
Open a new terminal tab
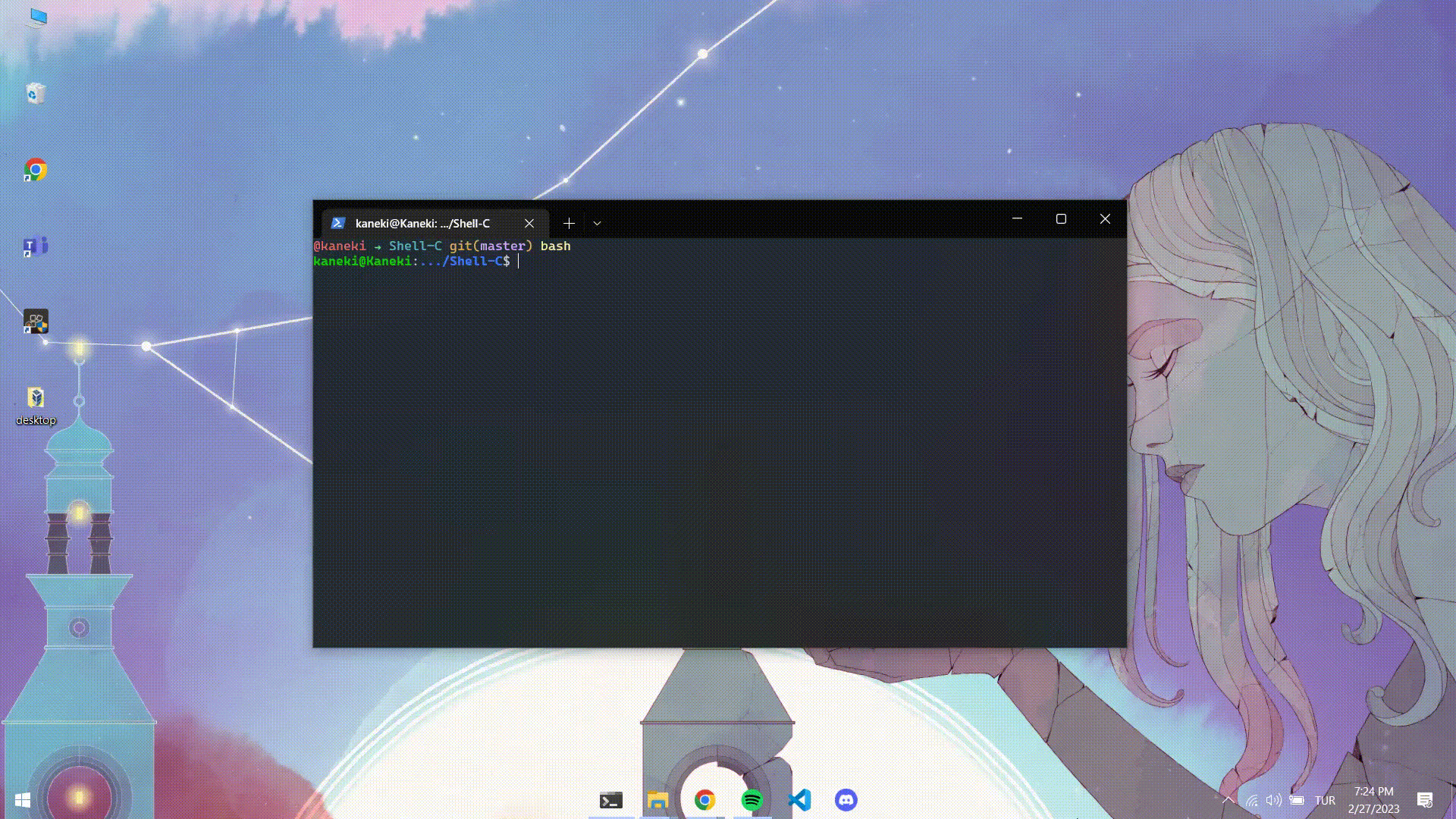coord(569,223)
